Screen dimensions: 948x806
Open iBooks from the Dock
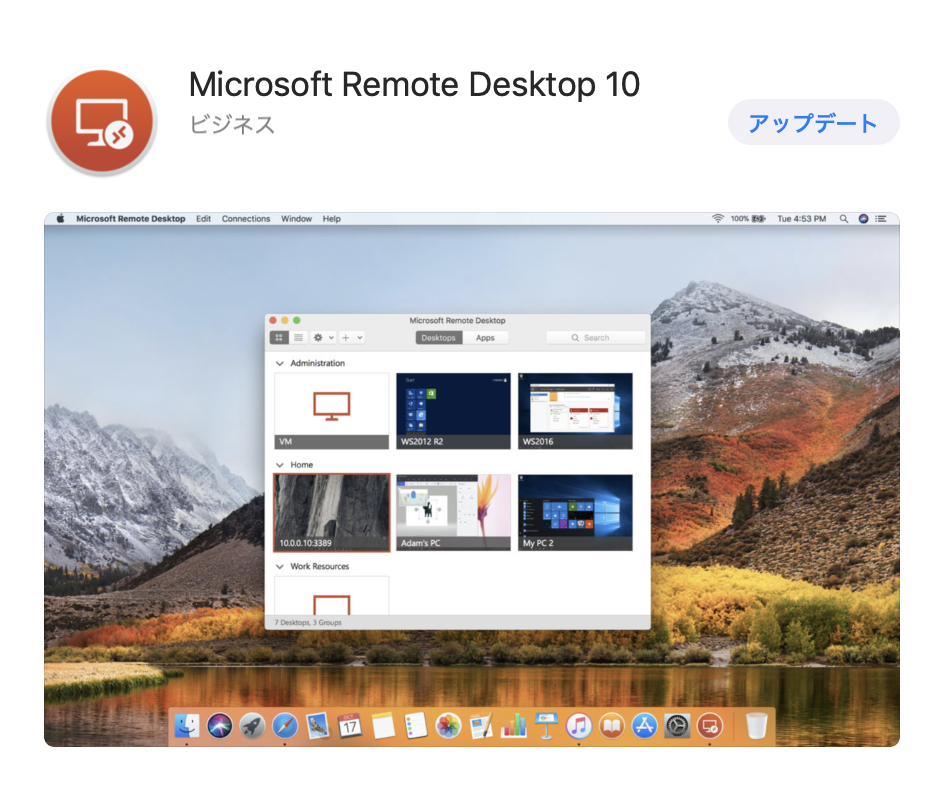(612, 726)
